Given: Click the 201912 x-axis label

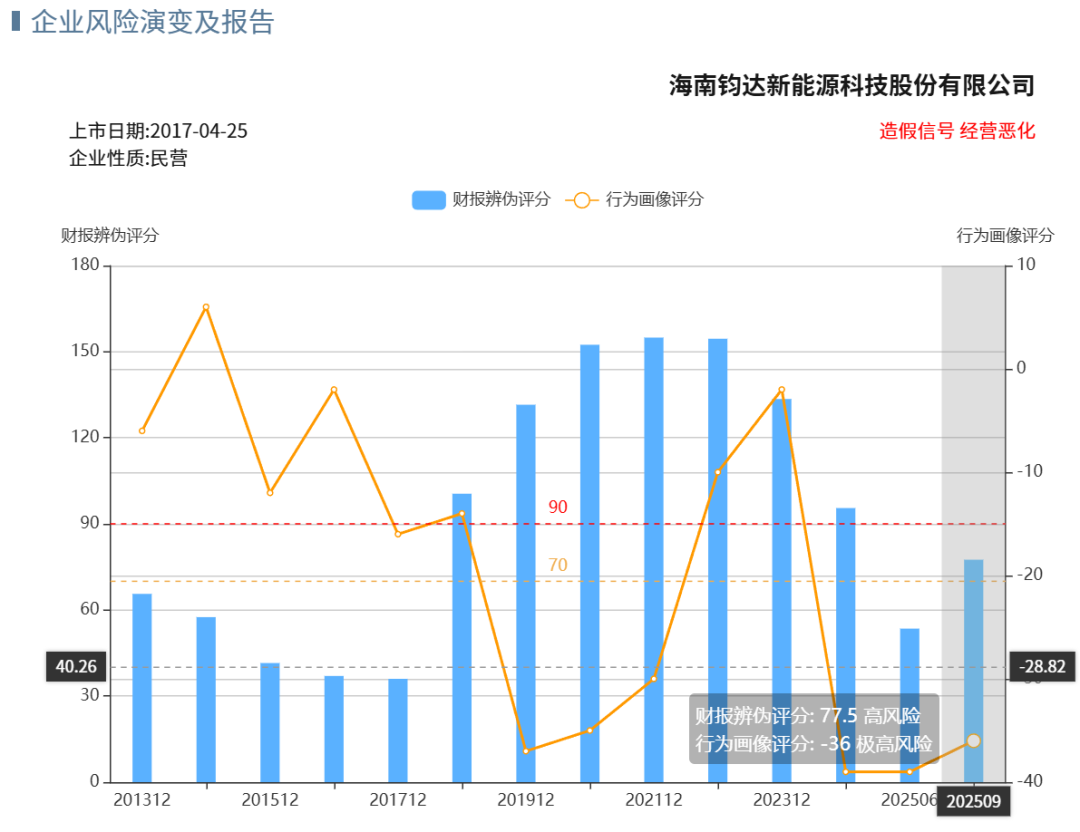Looking at the screenshot, I should tap(526, 800).
